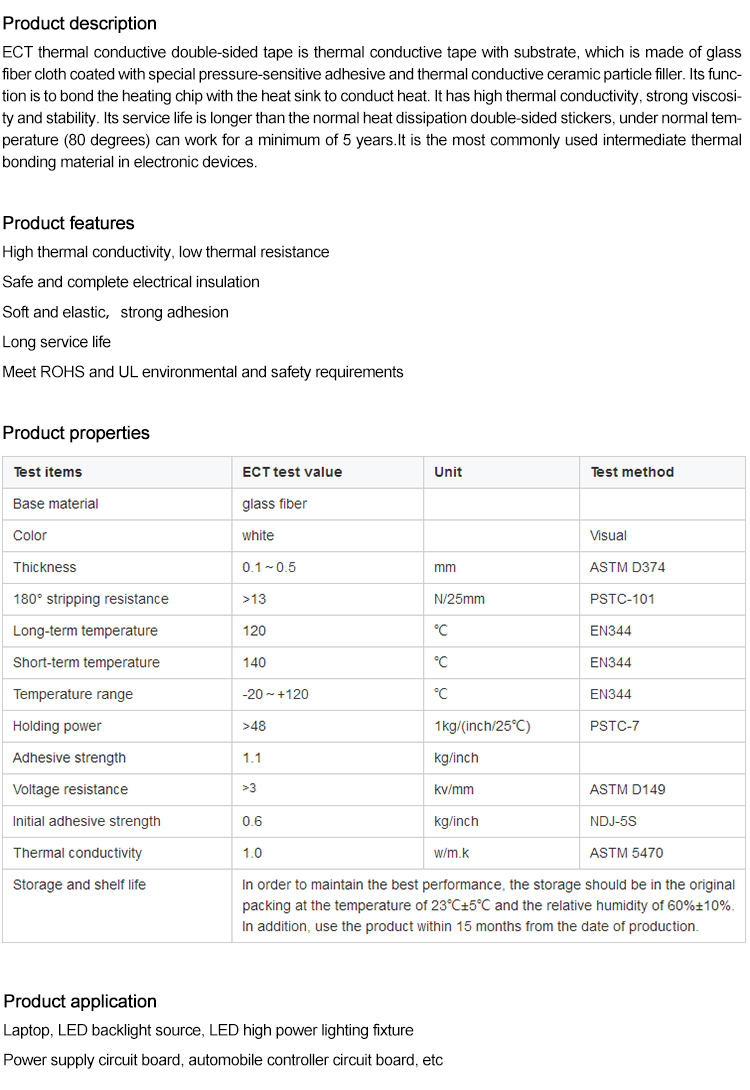Viewport: 750px width, 1090px height.
Task: Click the "Product description" heading
Action: 80,23
